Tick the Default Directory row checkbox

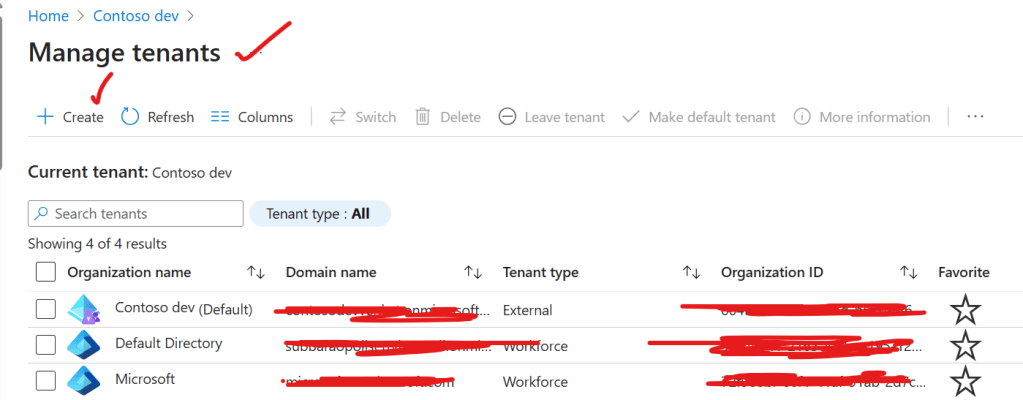click(46, 345)
